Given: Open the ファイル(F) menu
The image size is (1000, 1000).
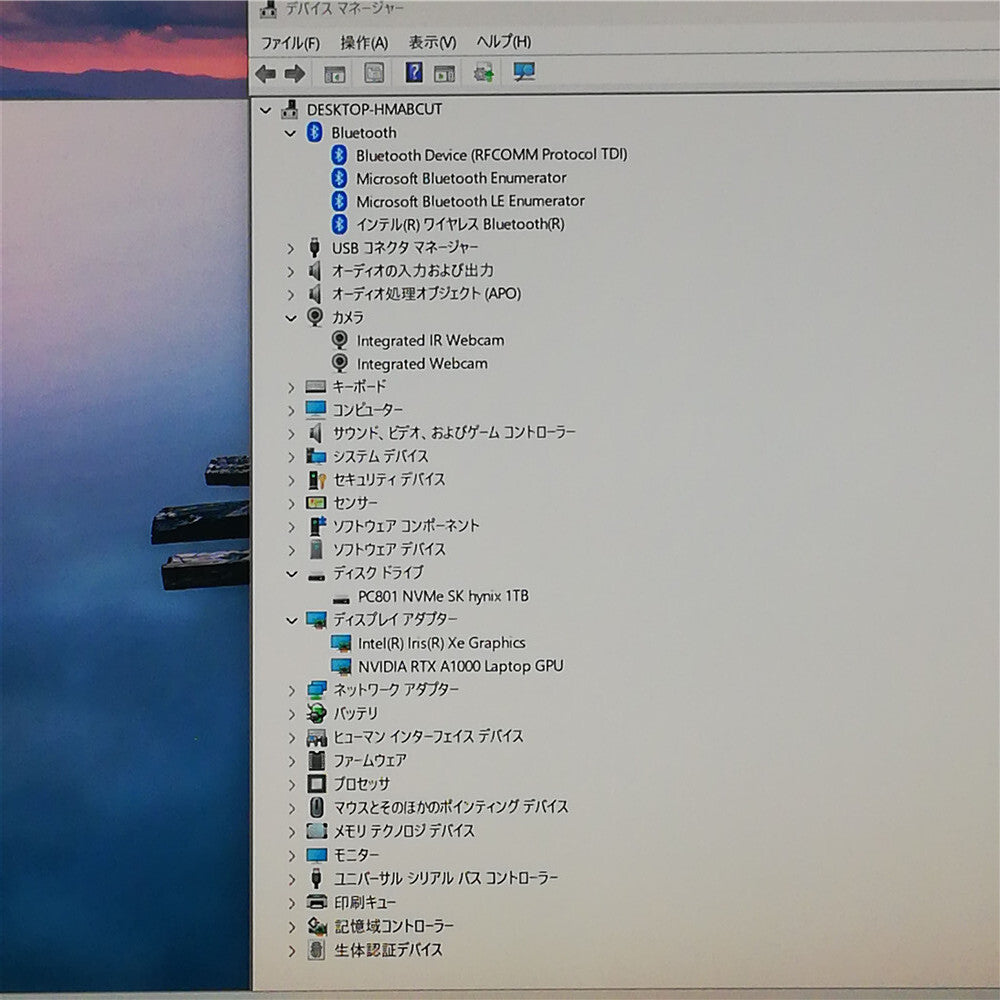Looking at the screenshot, I should [x=290, y=43].
